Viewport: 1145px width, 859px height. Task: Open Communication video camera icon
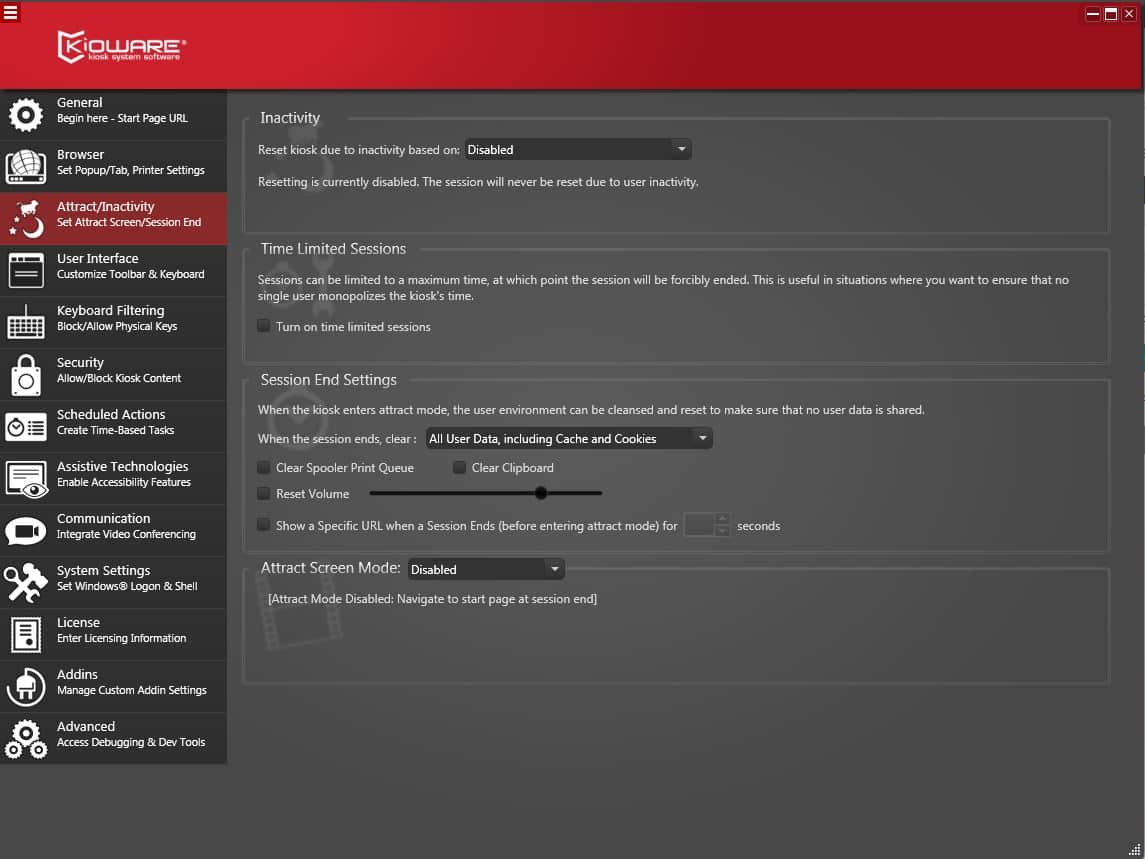pos(26,530)
